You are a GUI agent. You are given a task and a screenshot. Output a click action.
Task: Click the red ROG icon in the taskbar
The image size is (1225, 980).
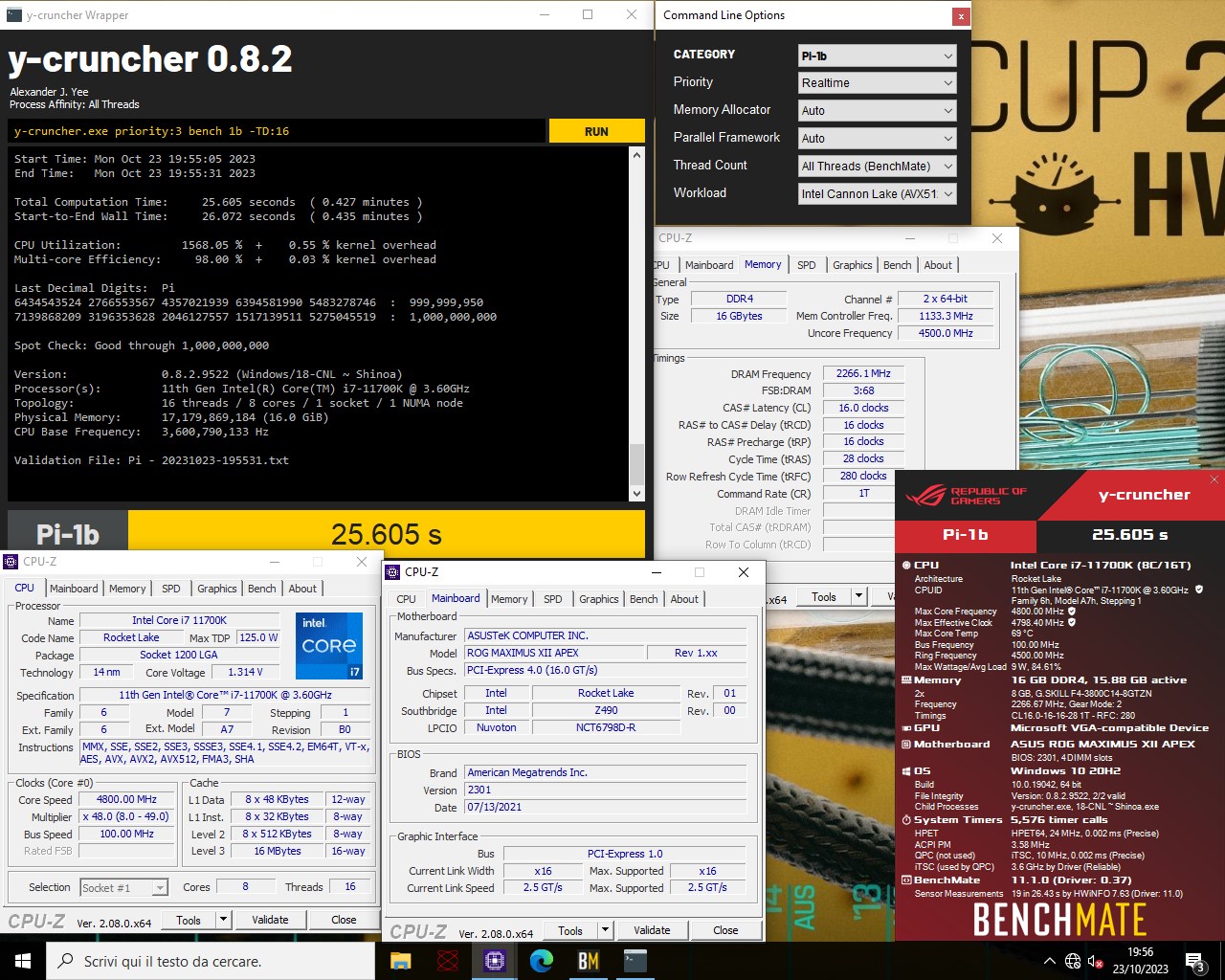coord(447,961)
